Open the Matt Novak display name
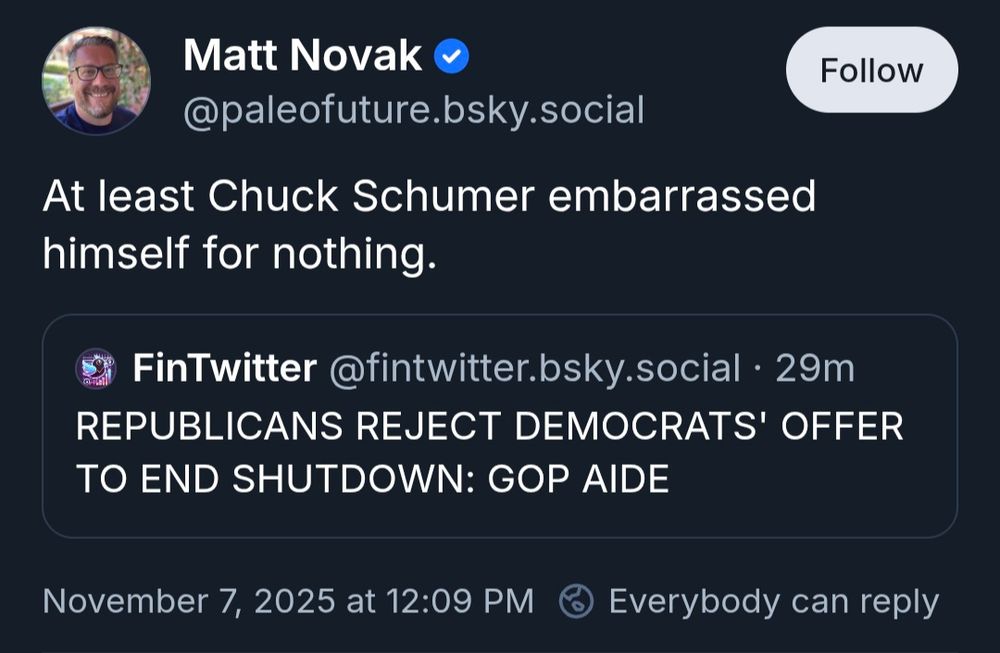1000x653 pixels. coord(302,57)
